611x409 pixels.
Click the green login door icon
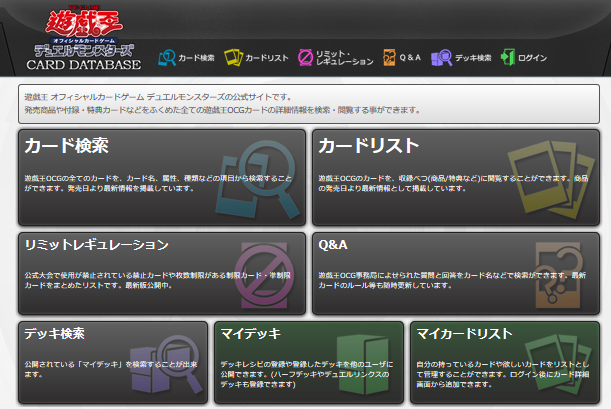point(508,57)
